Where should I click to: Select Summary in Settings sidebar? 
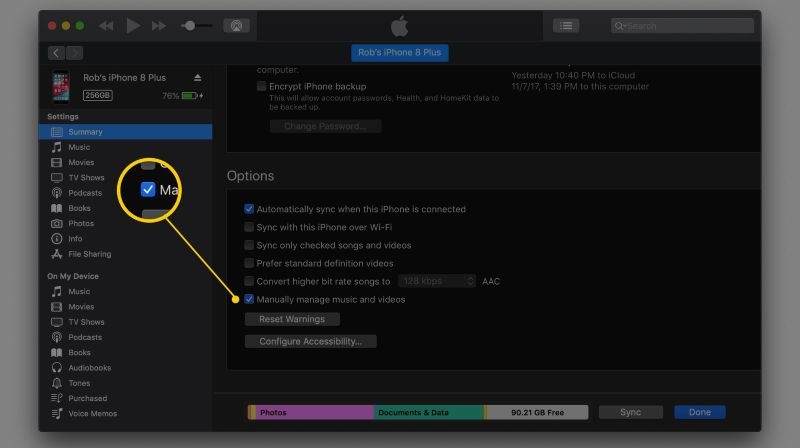(85, 132)
